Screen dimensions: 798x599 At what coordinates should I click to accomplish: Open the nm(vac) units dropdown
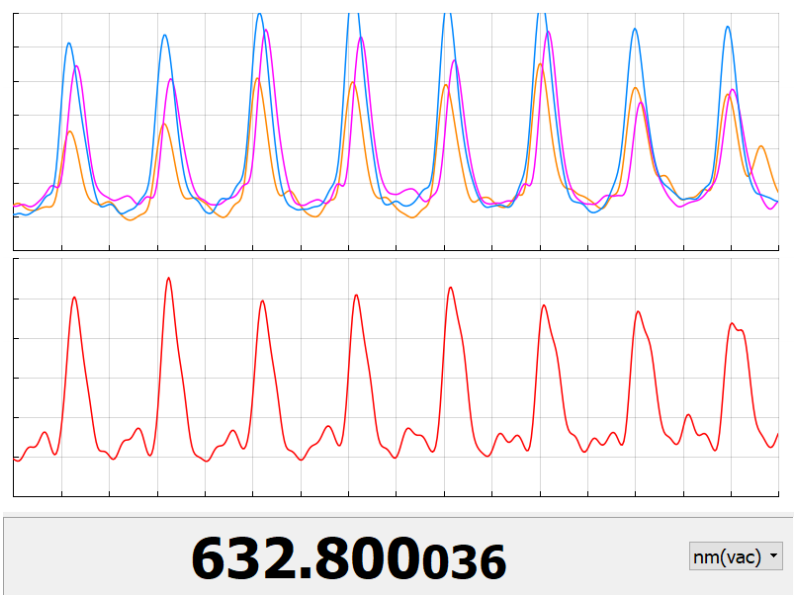pyautogui.click(x=735, y=557)
